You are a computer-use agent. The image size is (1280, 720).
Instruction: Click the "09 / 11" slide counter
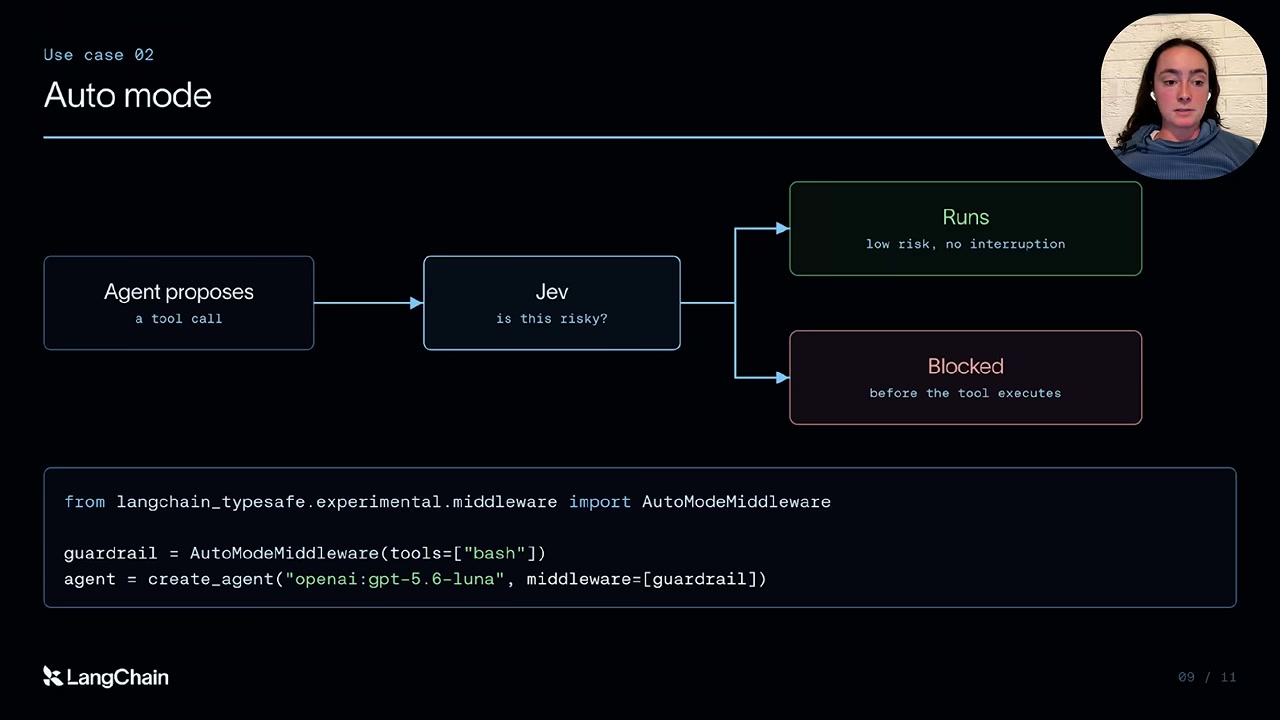[x=1207, y=677]
